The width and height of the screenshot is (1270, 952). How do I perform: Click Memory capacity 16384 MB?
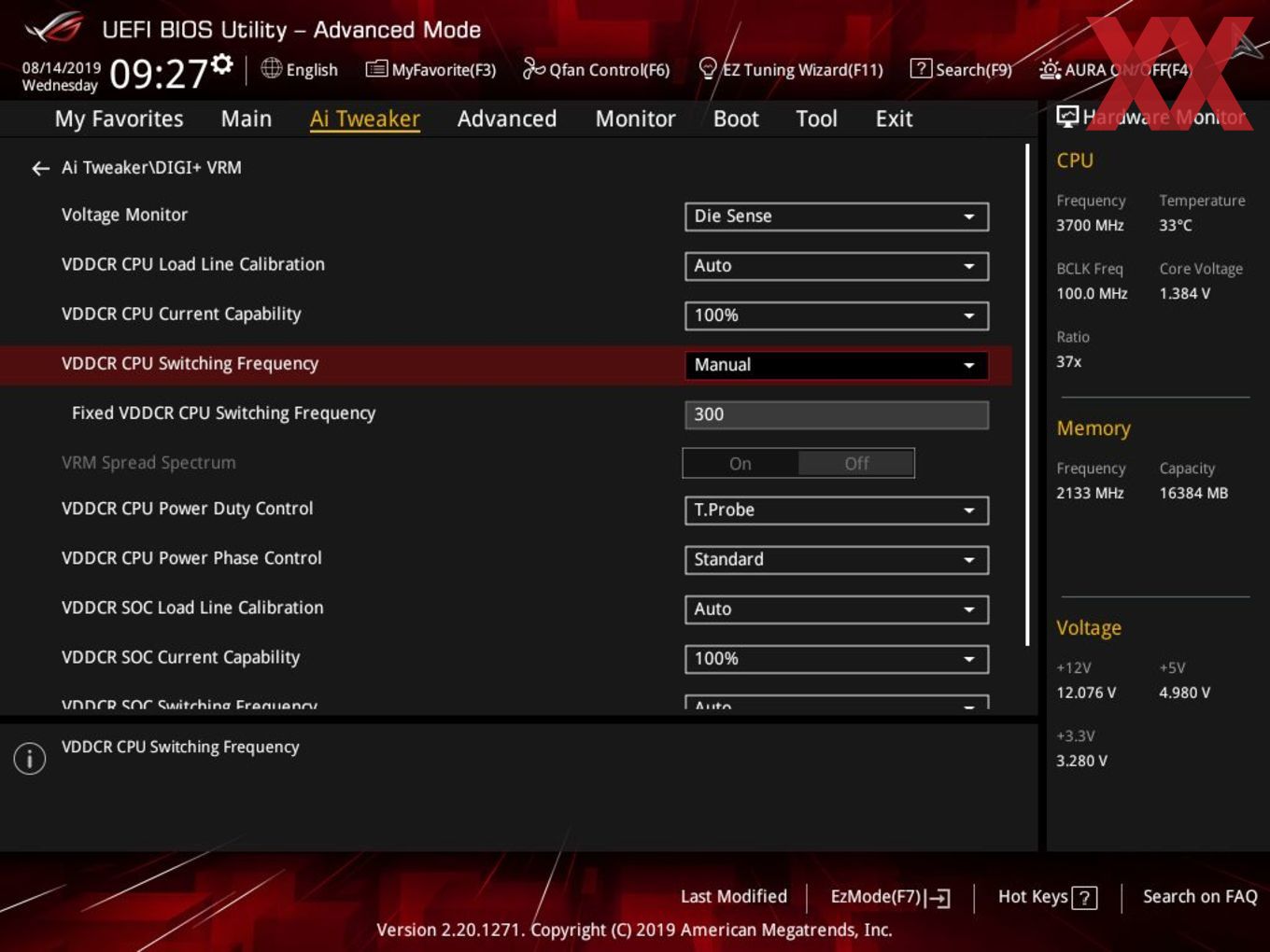click(x=1193, y=493)
